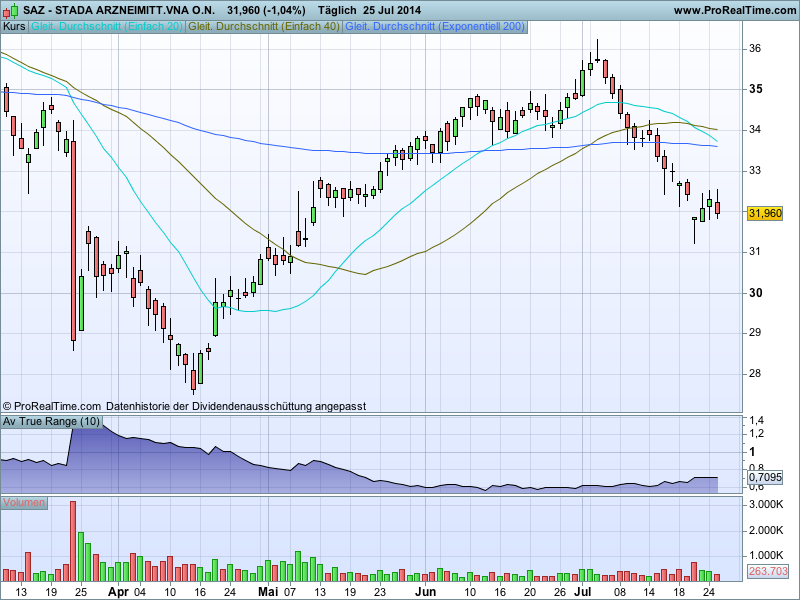Click the ATR value tag 0,7095
This screenshot has width=800, height=600.
point(765,478)
